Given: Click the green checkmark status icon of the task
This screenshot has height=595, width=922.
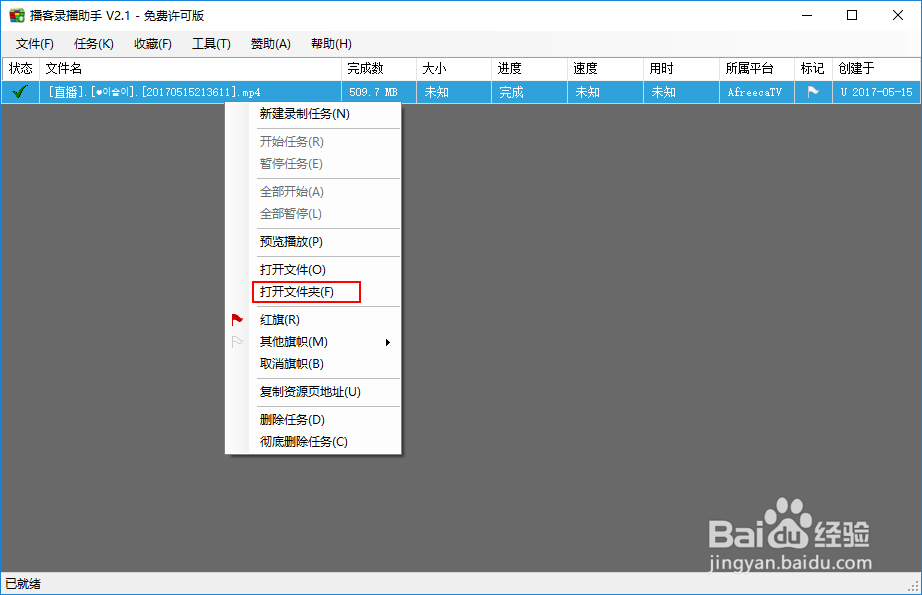Looking at the screenshot, I should 19,91.
